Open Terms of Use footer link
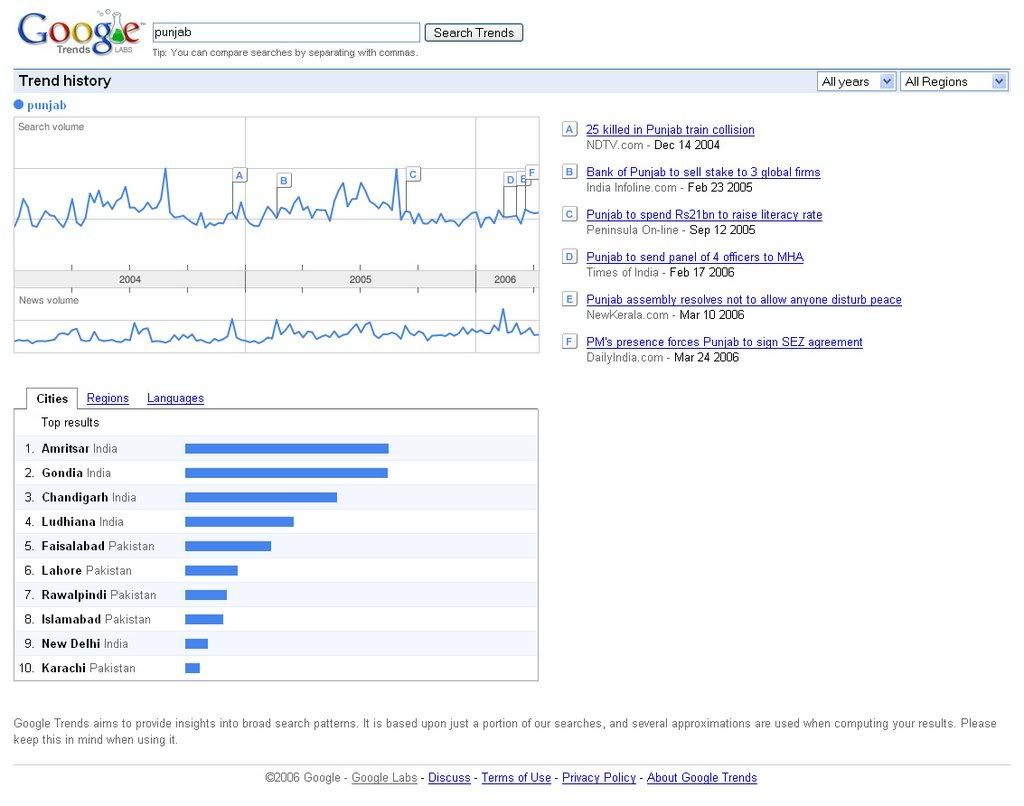1024x806 pixels. pyautogui.click(x=516, y=777)
